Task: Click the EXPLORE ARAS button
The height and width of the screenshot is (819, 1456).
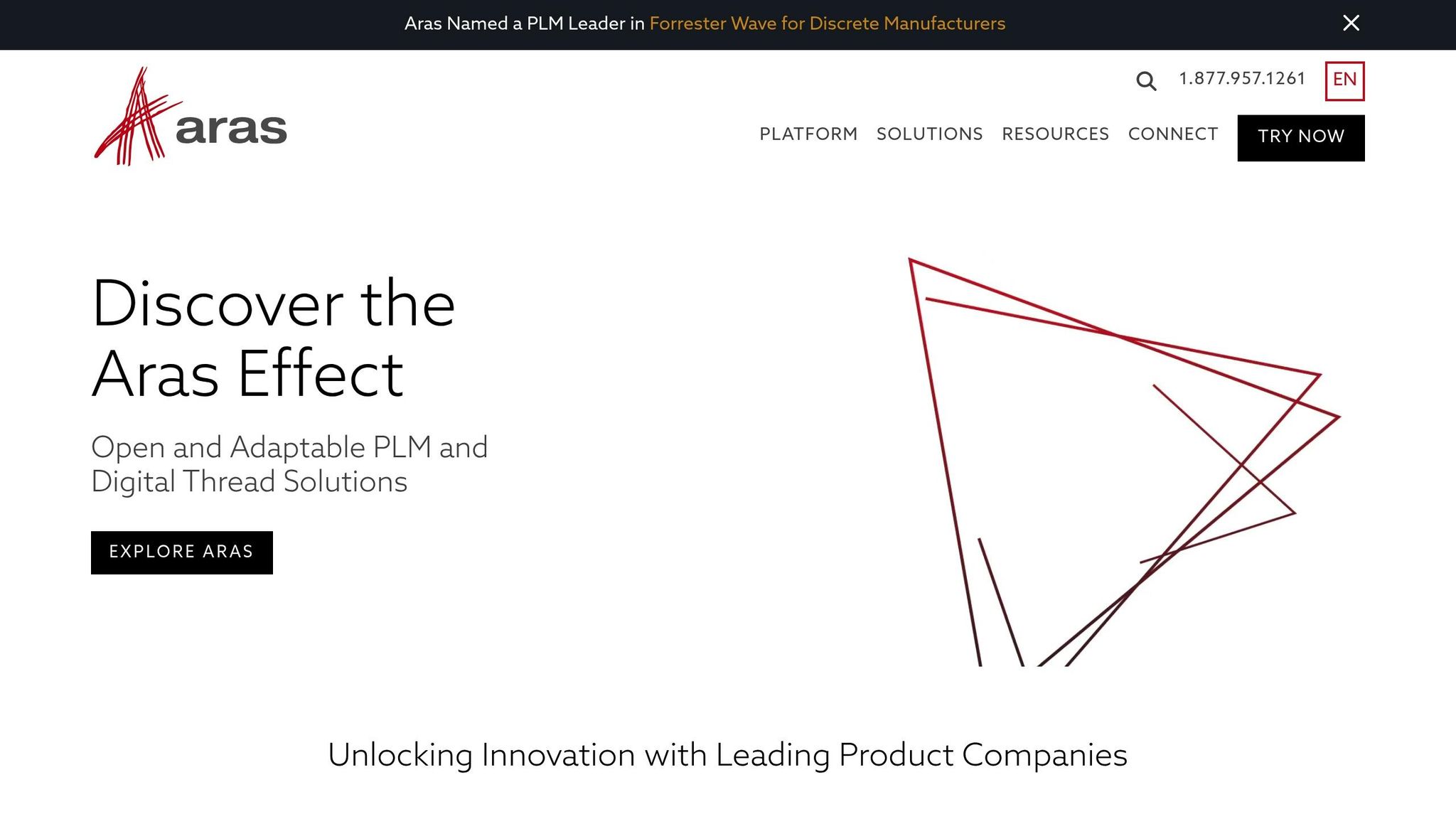Action: tap(181, 552)
